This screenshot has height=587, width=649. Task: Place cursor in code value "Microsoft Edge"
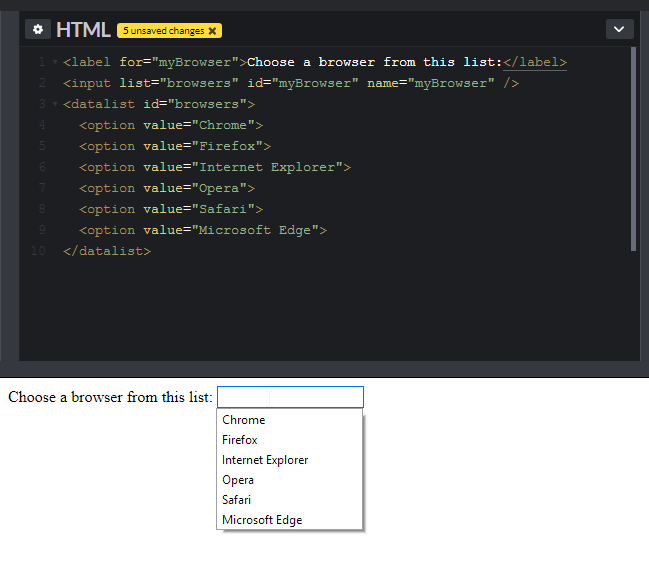[x=255, y=230]
